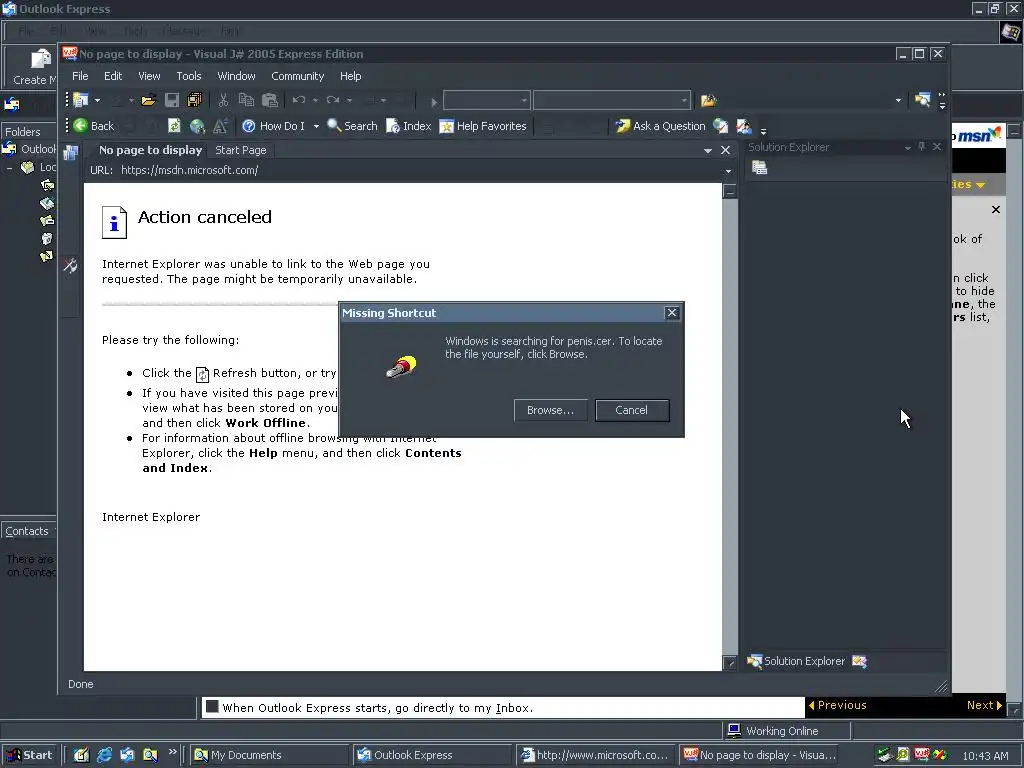Switch to Outlook Express taskbar button
This screenshot has height=768, width=1024.
pyautogui.click(x=434, y=755)
